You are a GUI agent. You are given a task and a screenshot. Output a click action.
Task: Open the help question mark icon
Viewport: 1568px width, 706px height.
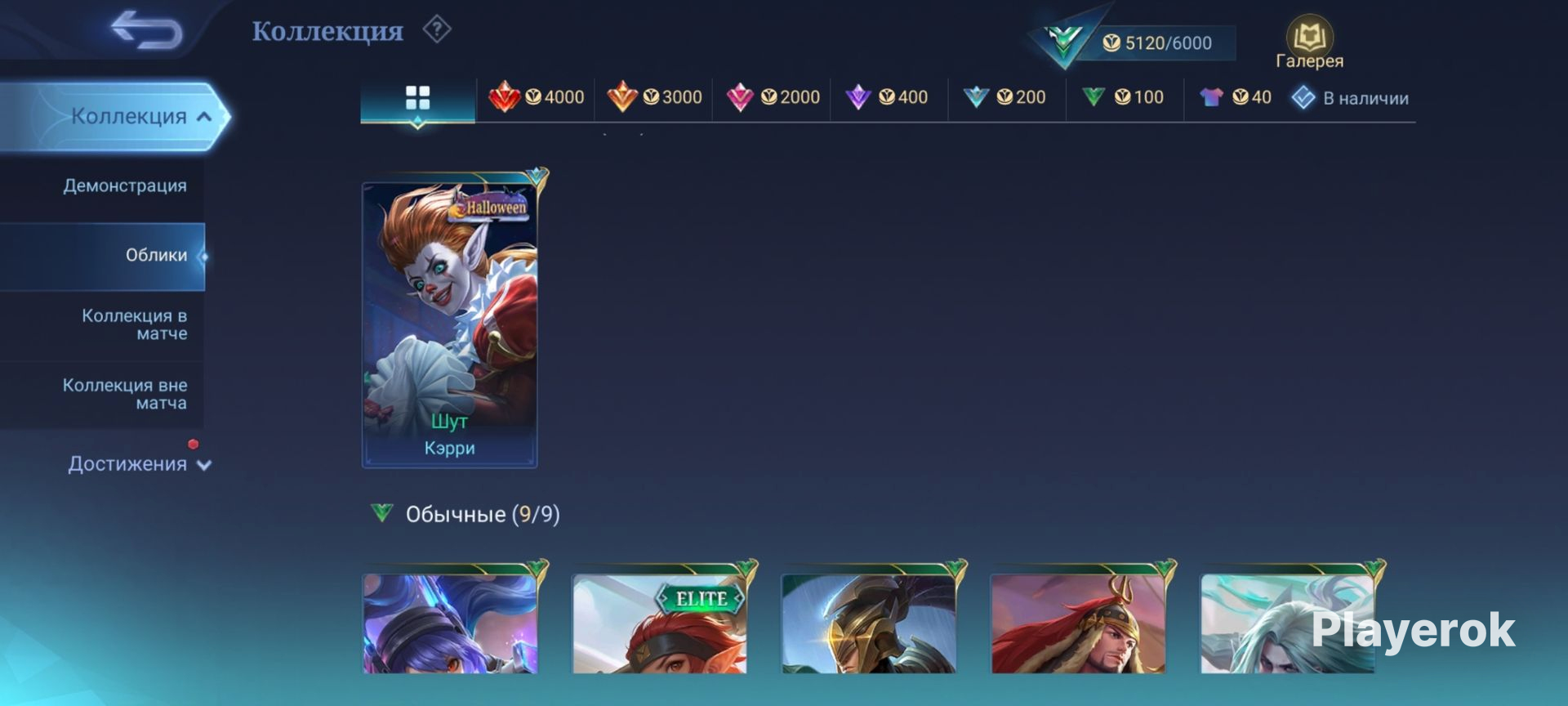pos(437,30)
